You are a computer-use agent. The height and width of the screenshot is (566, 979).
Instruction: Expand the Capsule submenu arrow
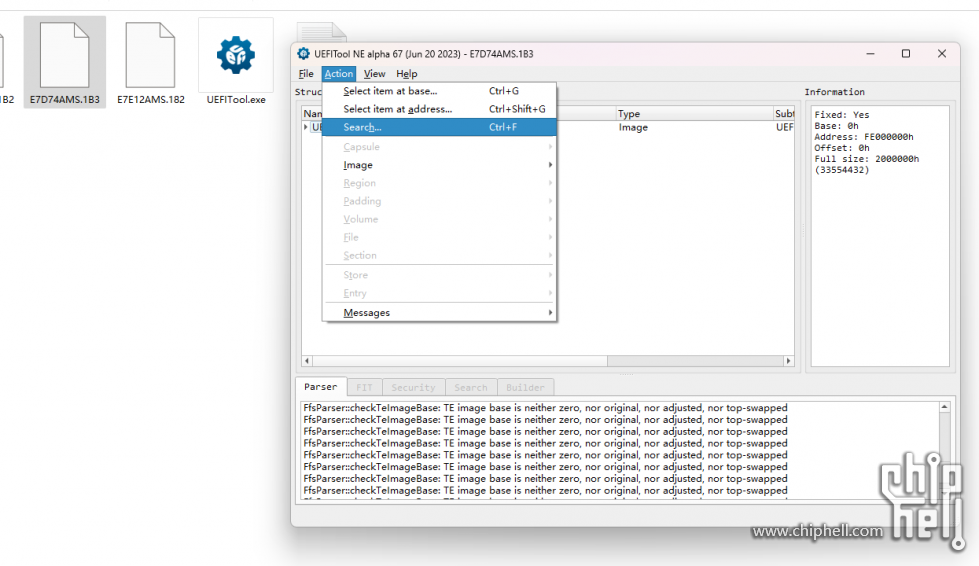(550, 147)
